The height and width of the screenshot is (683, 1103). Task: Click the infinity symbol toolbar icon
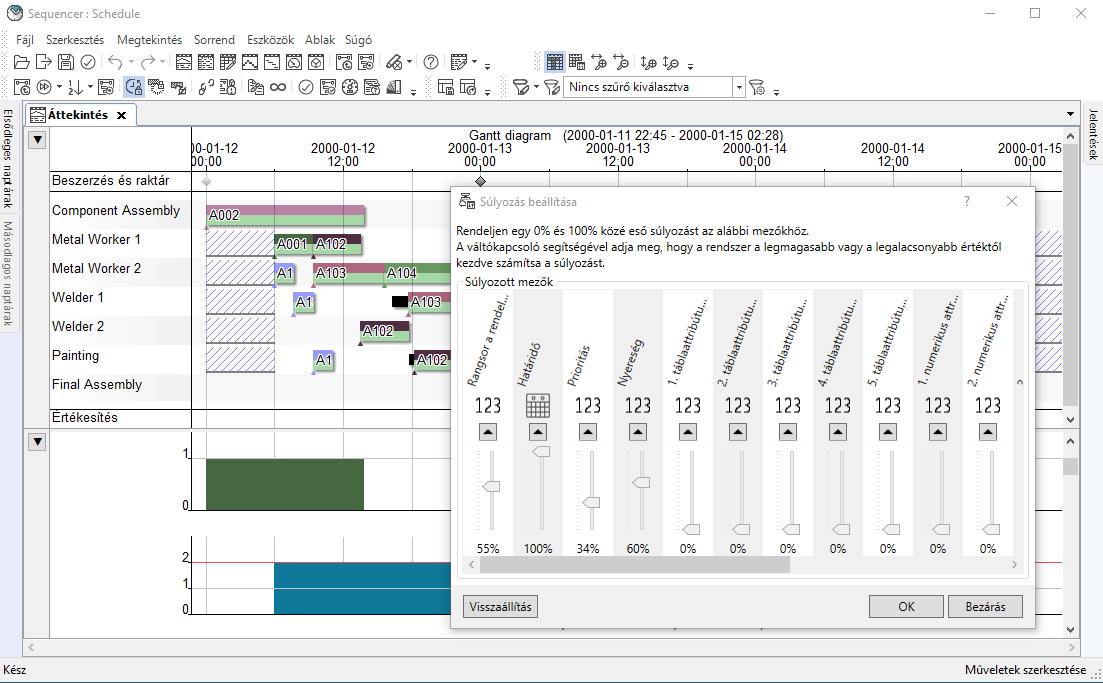[x=277, y=87]
